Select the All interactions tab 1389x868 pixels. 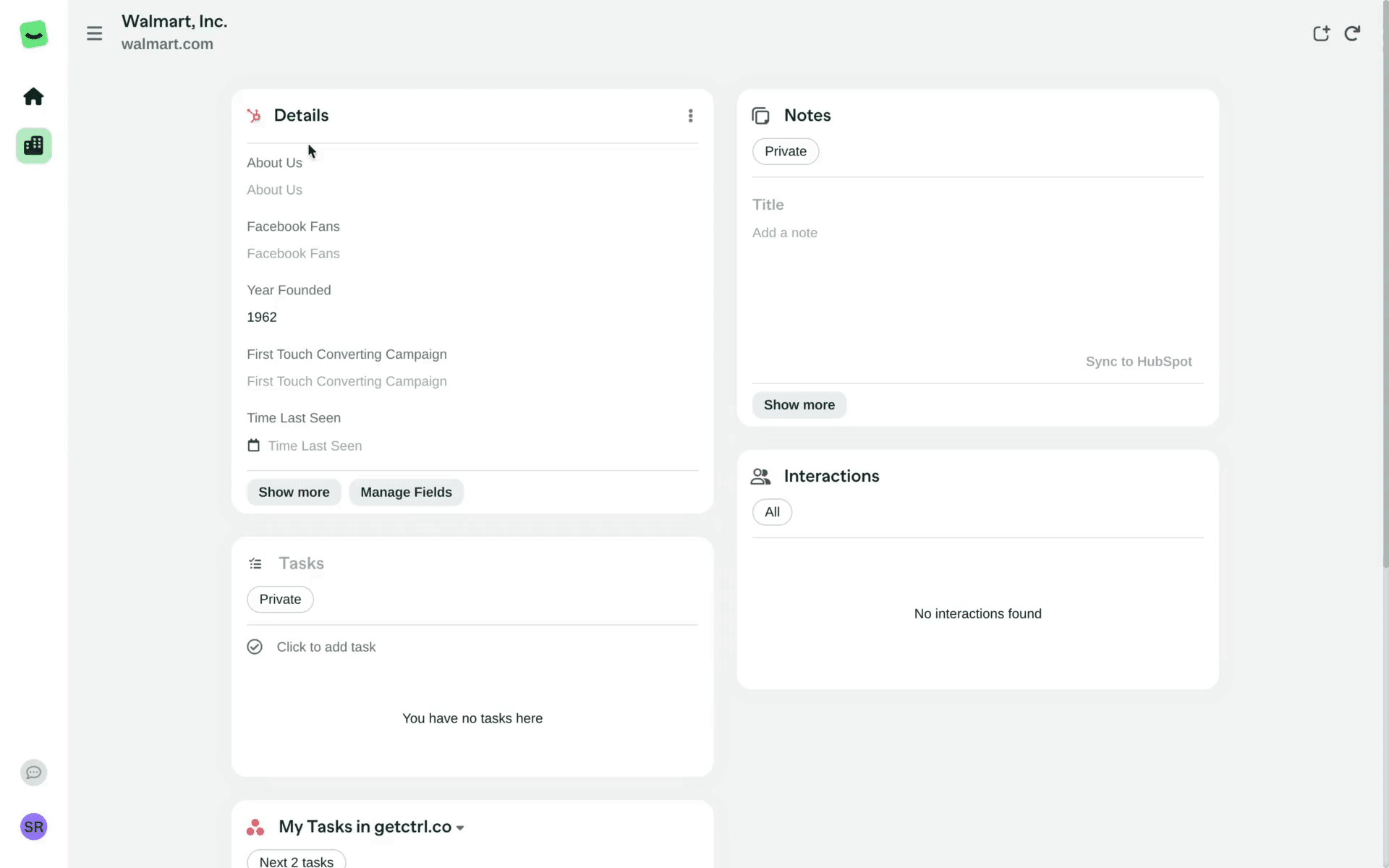(x=772, y=512)
